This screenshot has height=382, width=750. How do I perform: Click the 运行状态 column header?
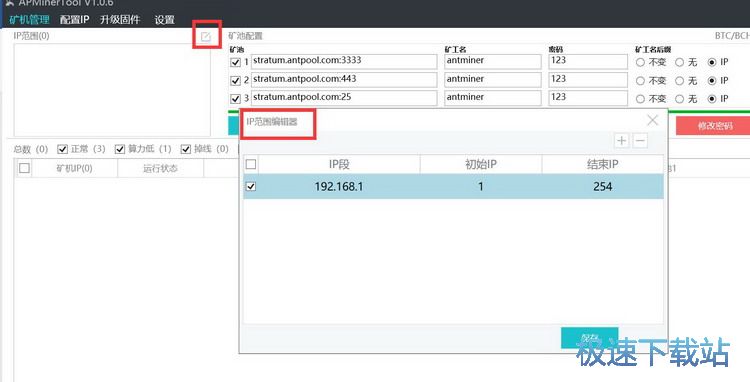pos(160,168)
